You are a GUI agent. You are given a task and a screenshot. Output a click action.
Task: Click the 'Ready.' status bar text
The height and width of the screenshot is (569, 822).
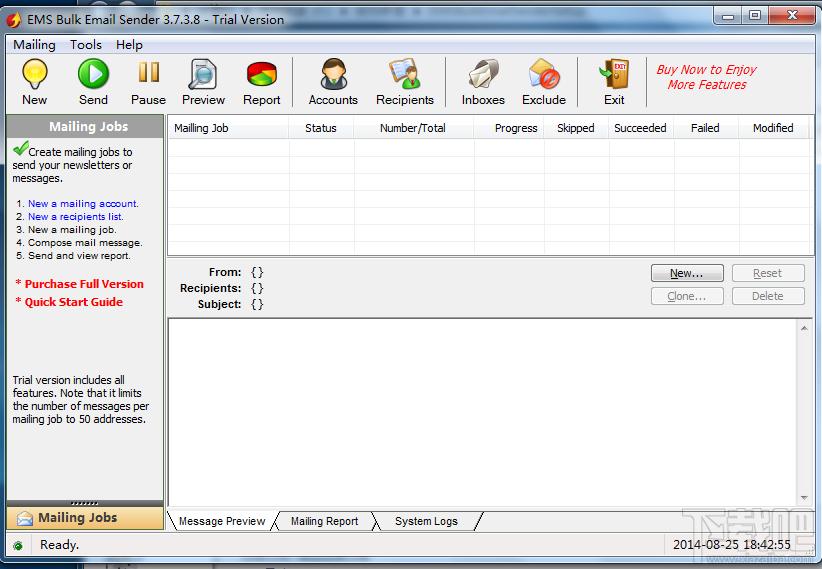[59, 545]
